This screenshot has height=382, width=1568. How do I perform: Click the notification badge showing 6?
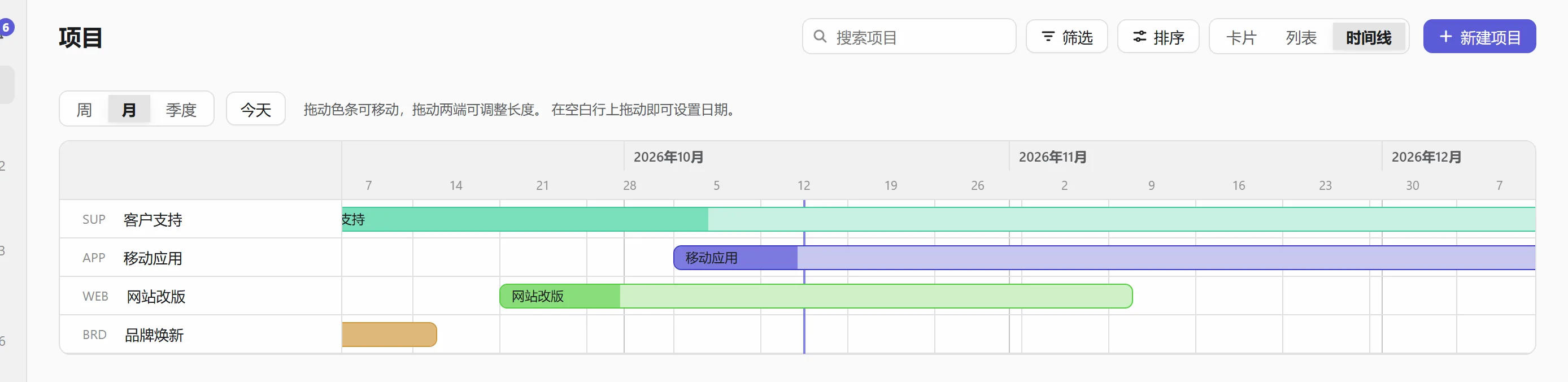[x=6, y=28]
